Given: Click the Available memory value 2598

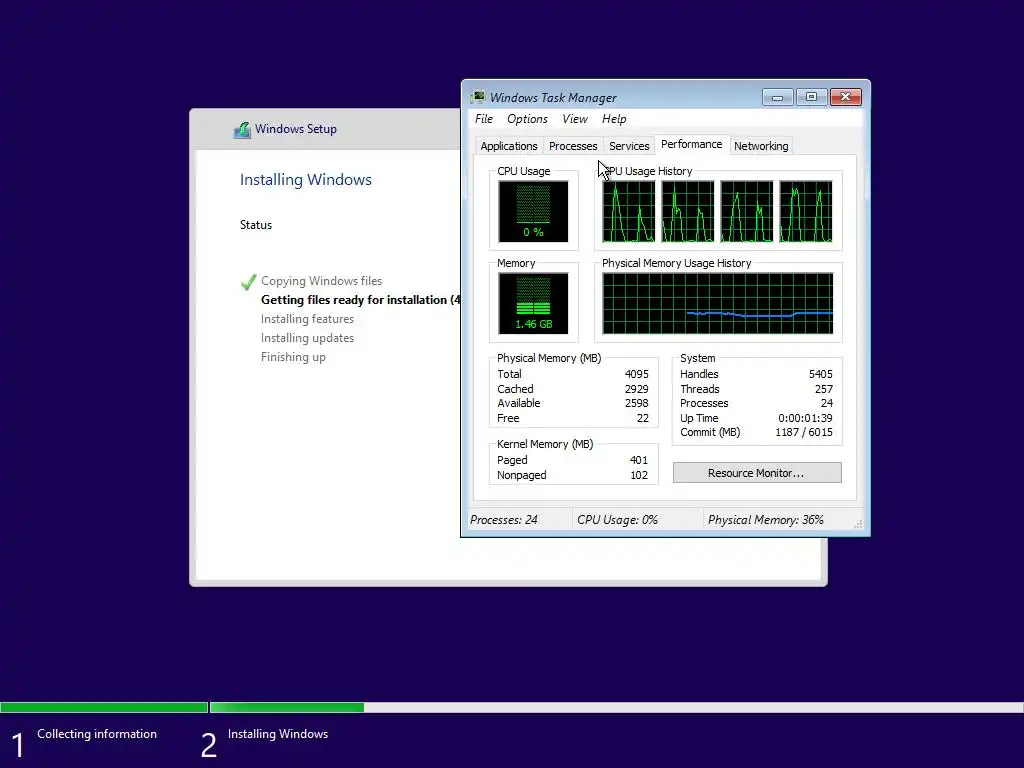Looking at the screenshot, I should click(636, 403).
